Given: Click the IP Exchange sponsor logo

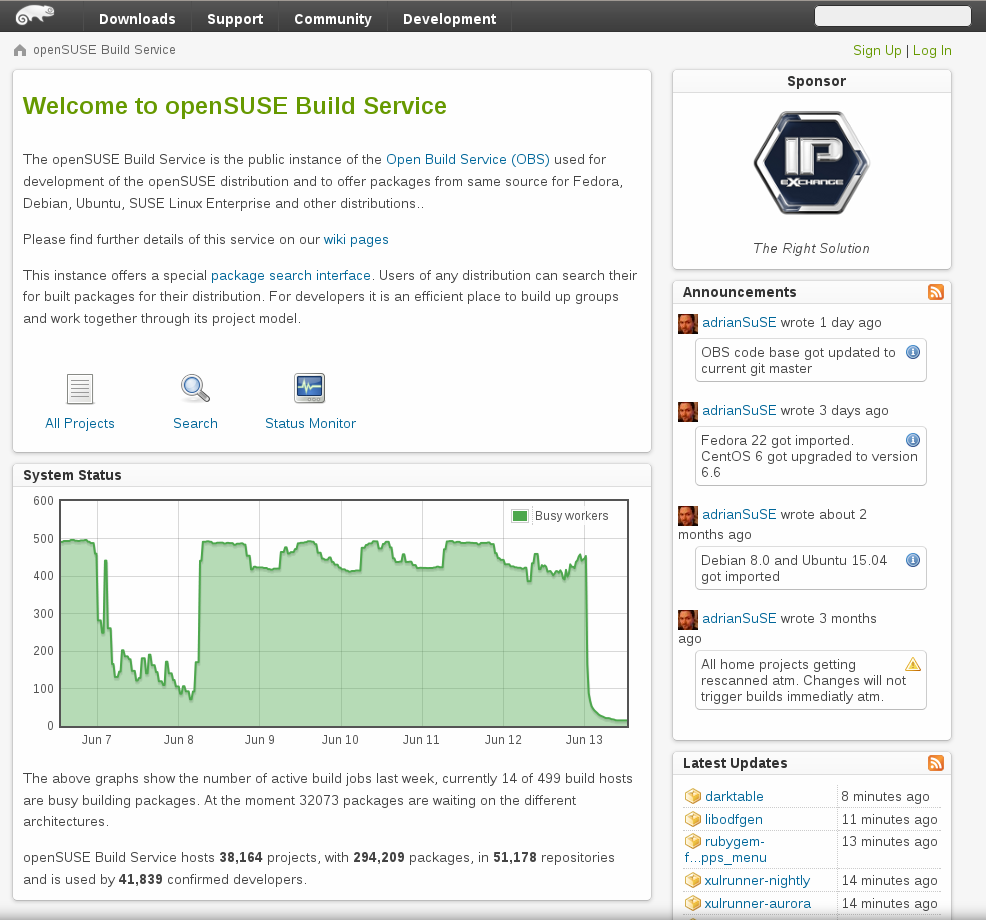Looking at the screenshot, I should tap(811, 163).
